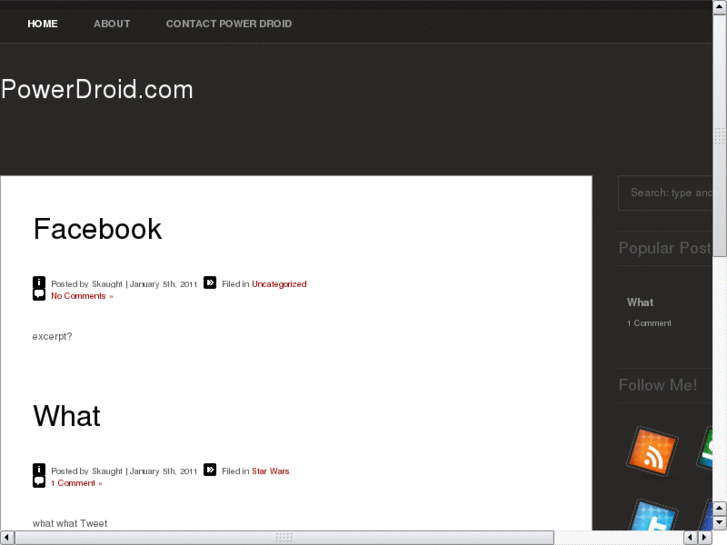Click '1 Comment' text in sidebar

(x=649, y=323)
